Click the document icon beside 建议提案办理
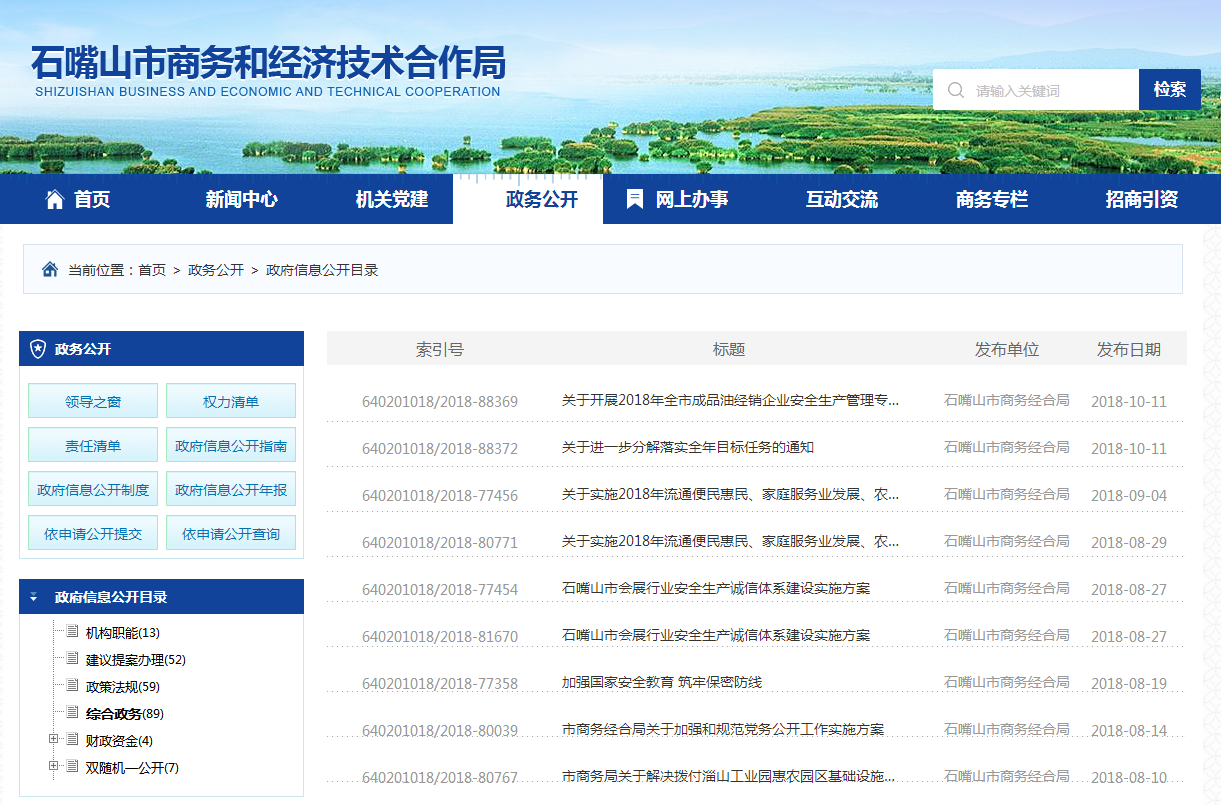 [x=72, y=659]
